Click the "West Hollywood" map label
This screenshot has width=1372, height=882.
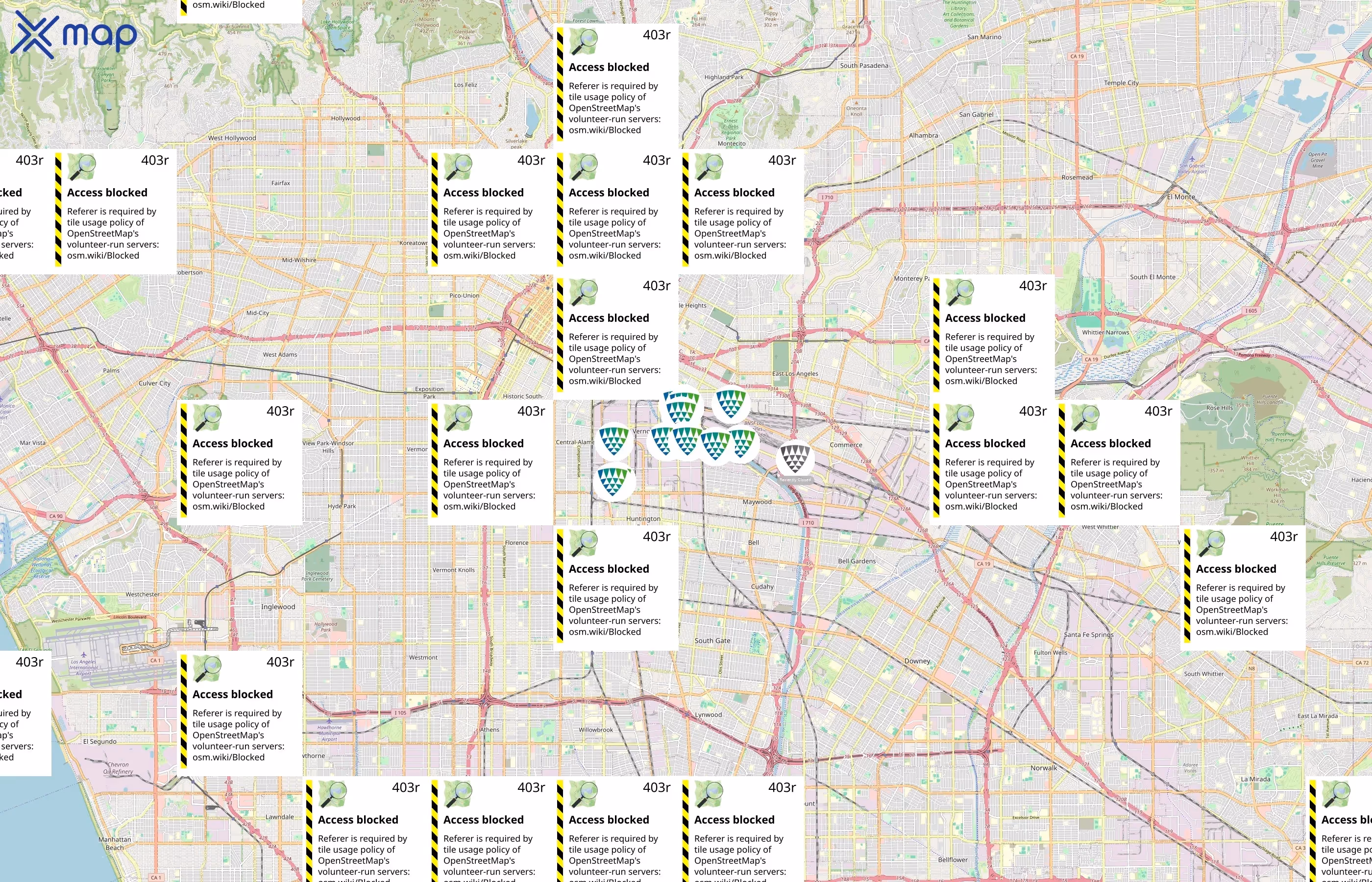click(x=232, y=138)
